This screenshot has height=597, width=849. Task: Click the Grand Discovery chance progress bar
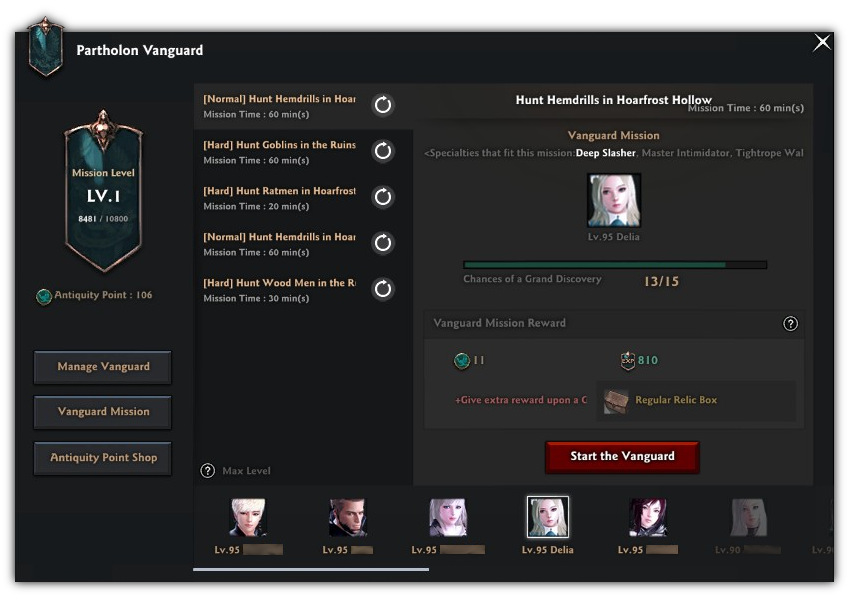pos(615,265)
